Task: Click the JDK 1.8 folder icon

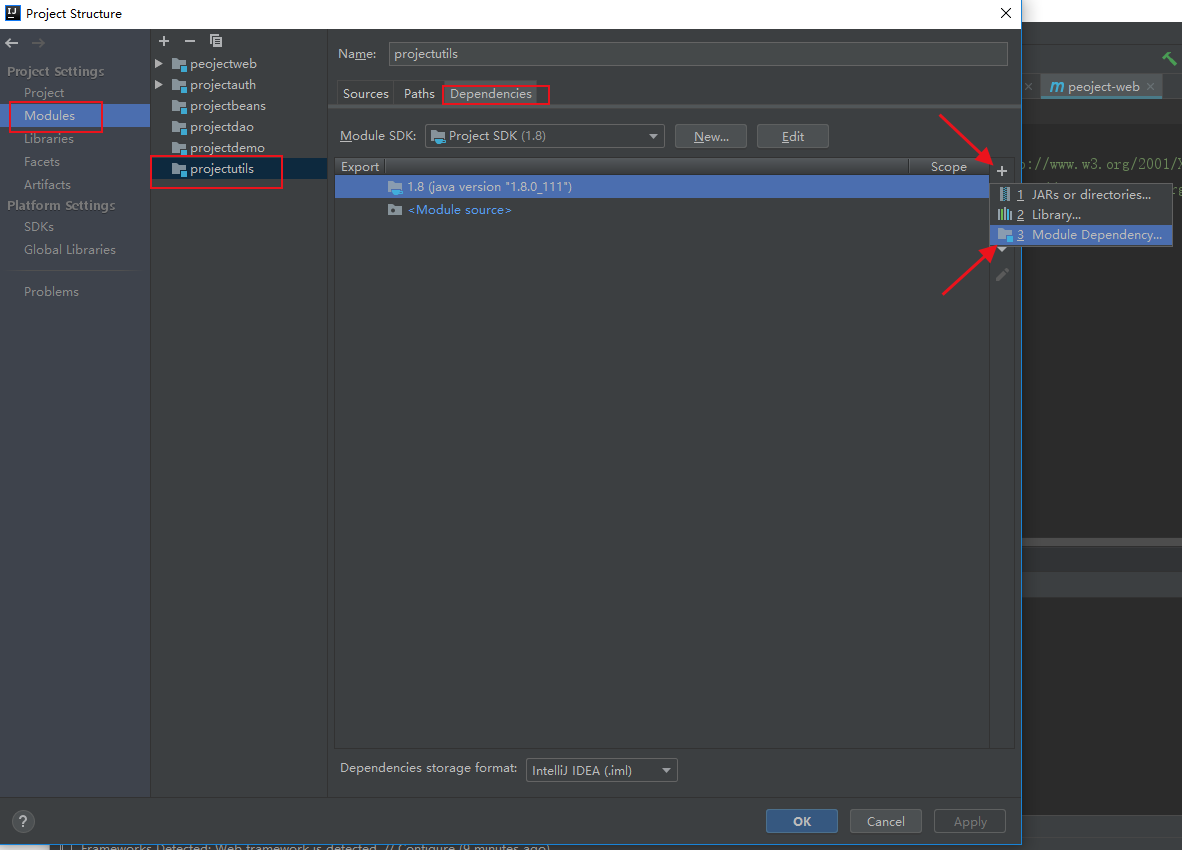Action: [x=395, y=187]
